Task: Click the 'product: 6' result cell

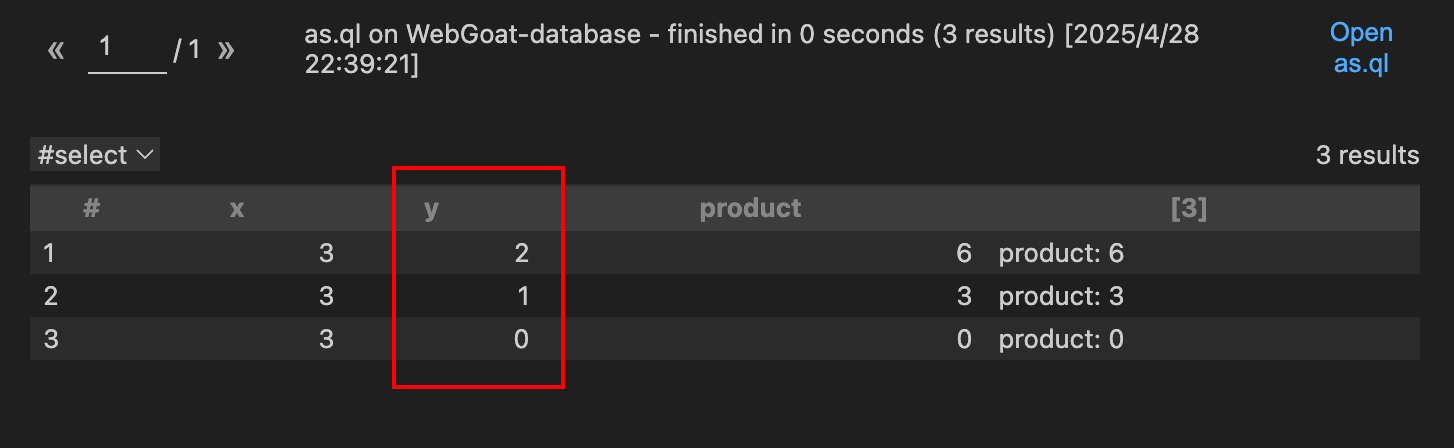Action: [x=1061, y=253]
